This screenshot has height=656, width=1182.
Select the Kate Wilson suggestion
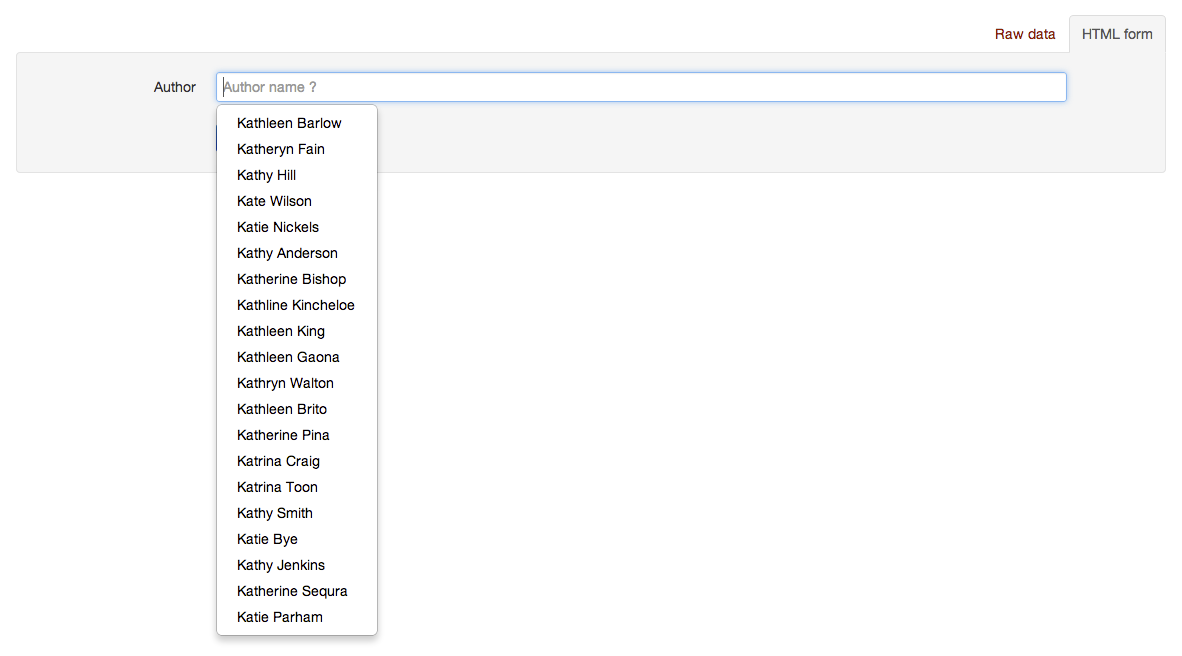[x=274, y=201]
